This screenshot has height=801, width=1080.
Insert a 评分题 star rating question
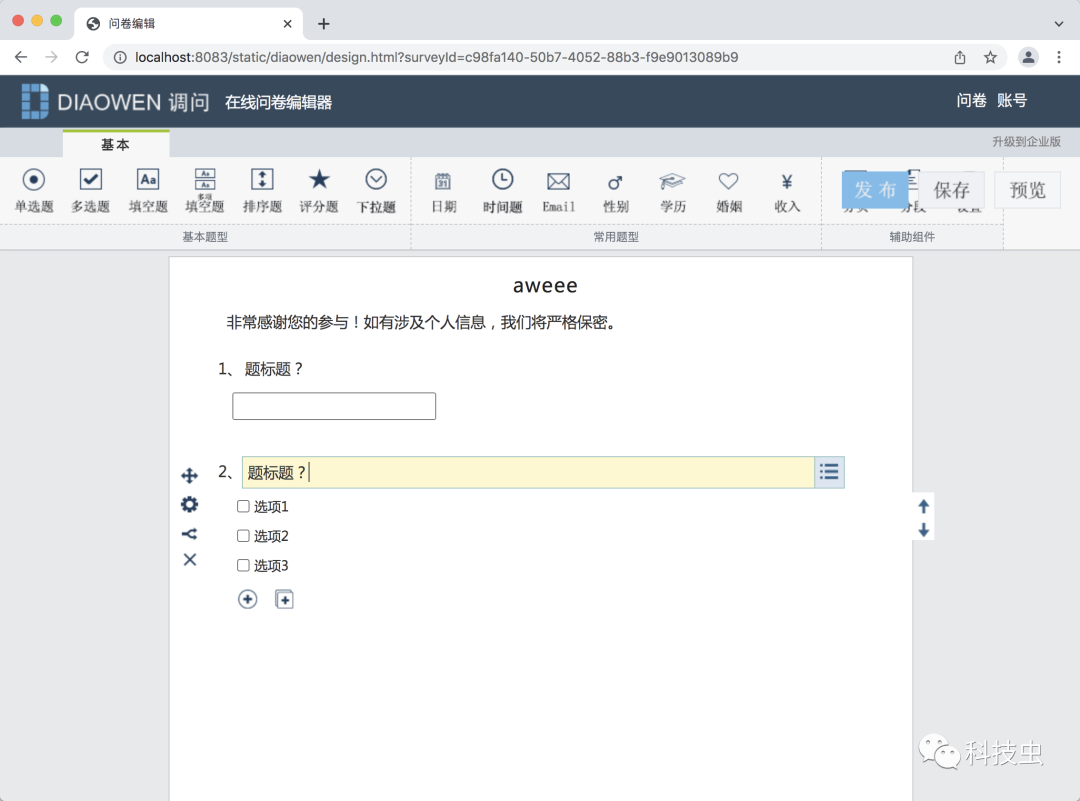click(x=319, y=190)
